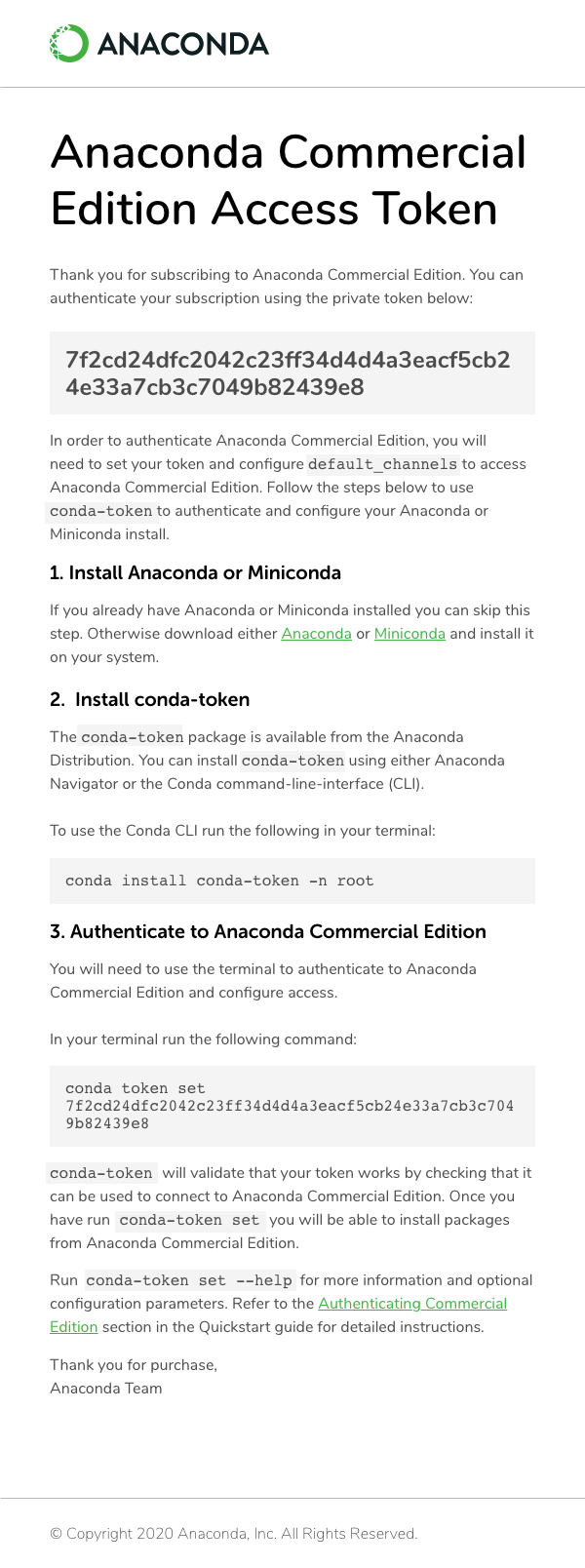
Task: Click the "conda-token set" inline code snippet
Action: point(189,1220)
